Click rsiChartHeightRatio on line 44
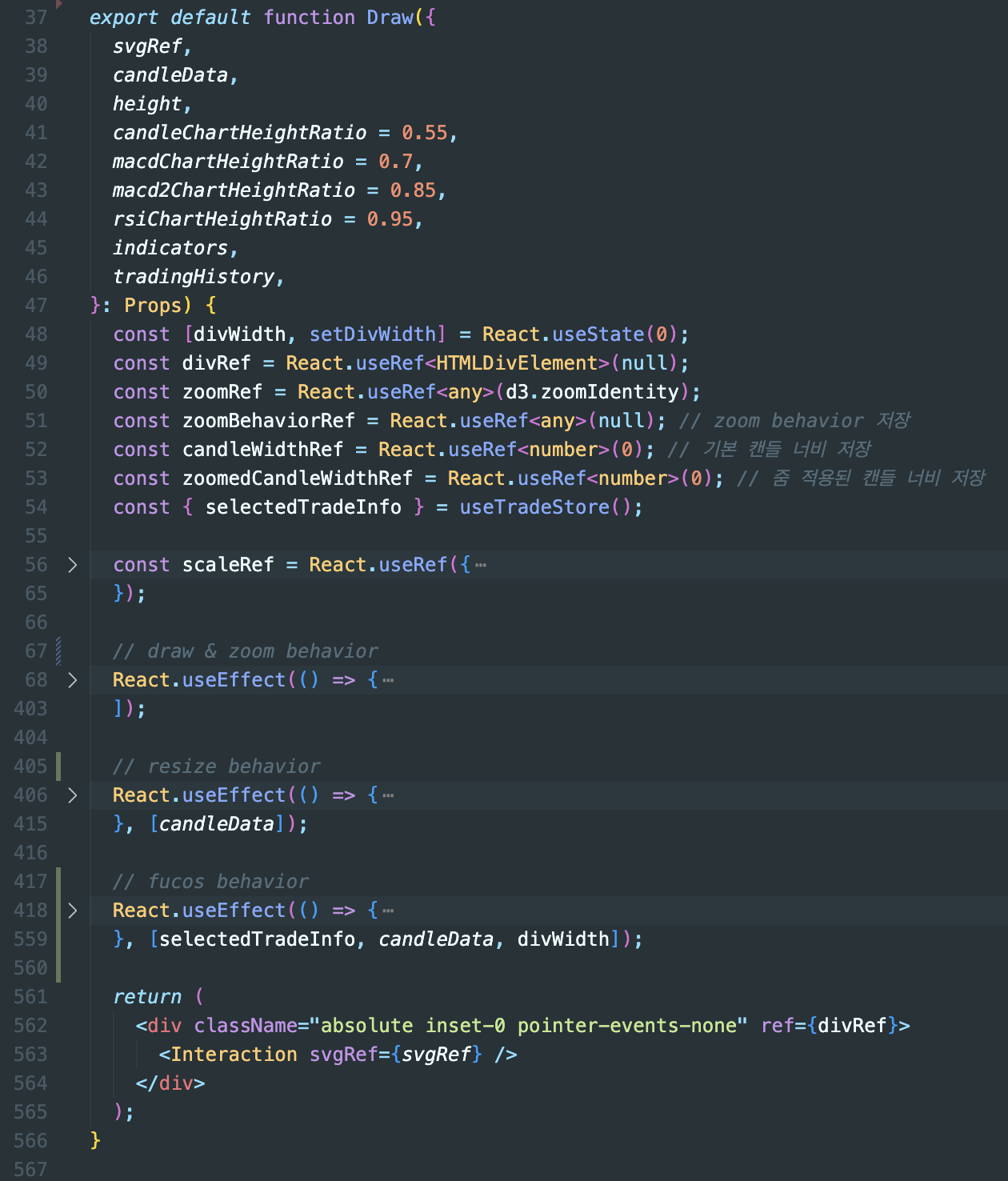Screen dimensions: 1008x1181 (x=222, y=219)
